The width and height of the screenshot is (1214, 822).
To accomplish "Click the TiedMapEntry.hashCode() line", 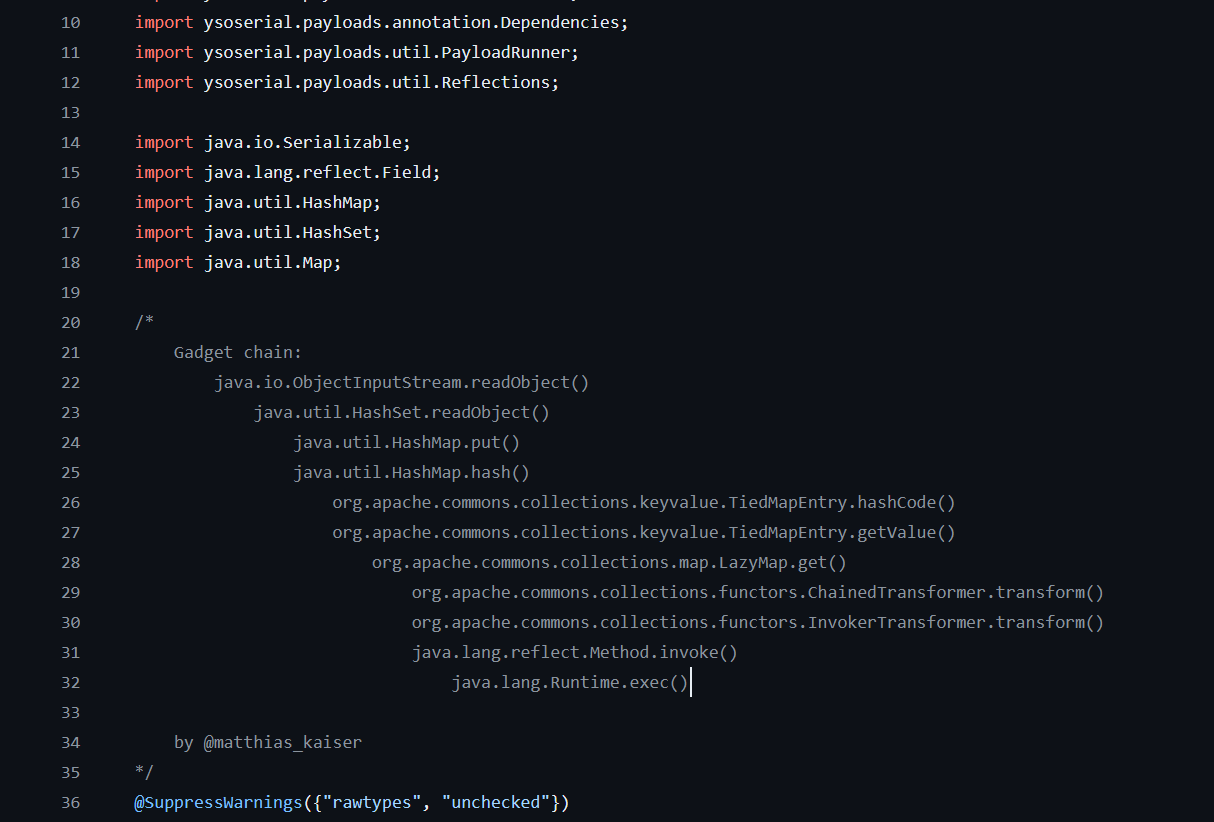I will [644, 502].
